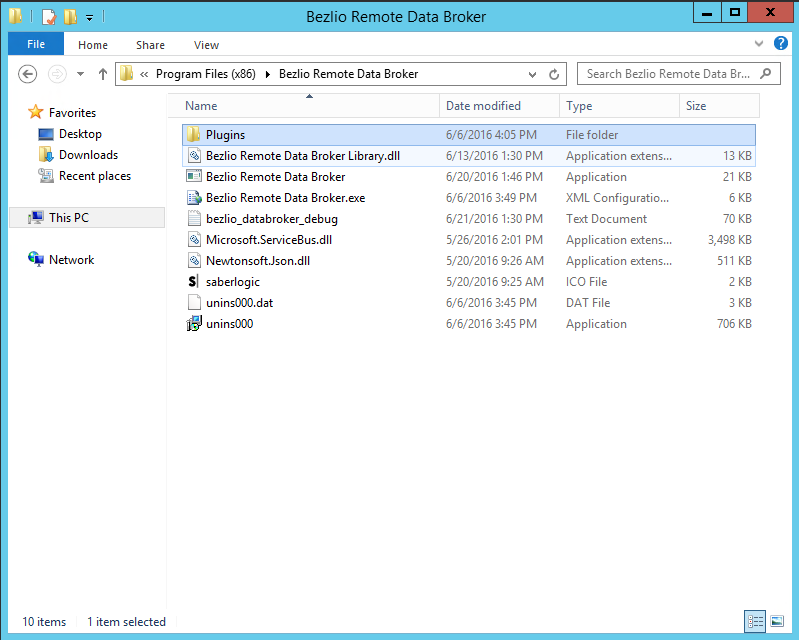Viewport: 799px width, 640px height.
Task: Click the Properties icon in quick access toolbar
Action: point(49,17)
